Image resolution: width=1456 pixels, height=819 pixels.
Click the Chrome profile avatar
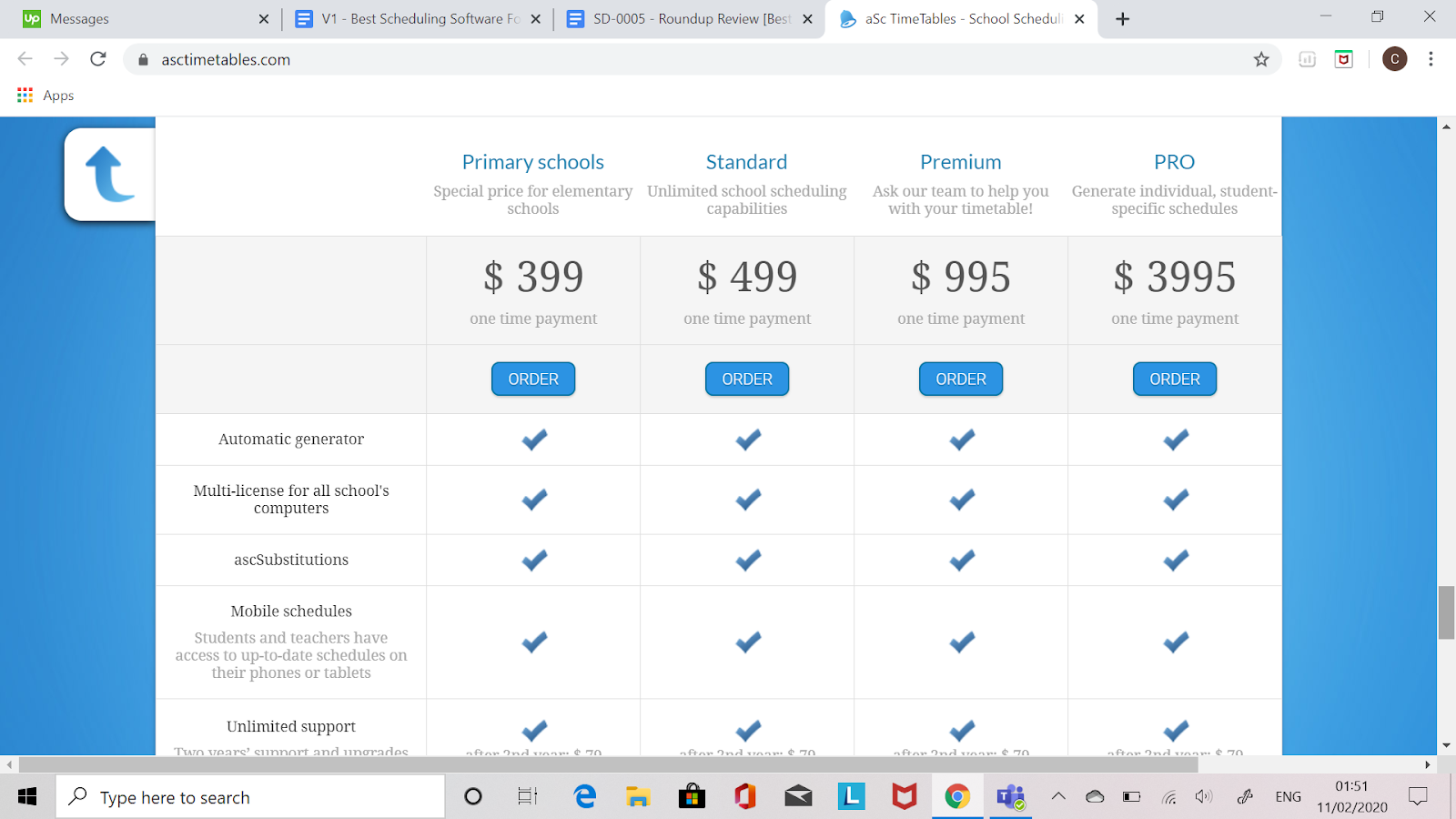[1394, 58]
